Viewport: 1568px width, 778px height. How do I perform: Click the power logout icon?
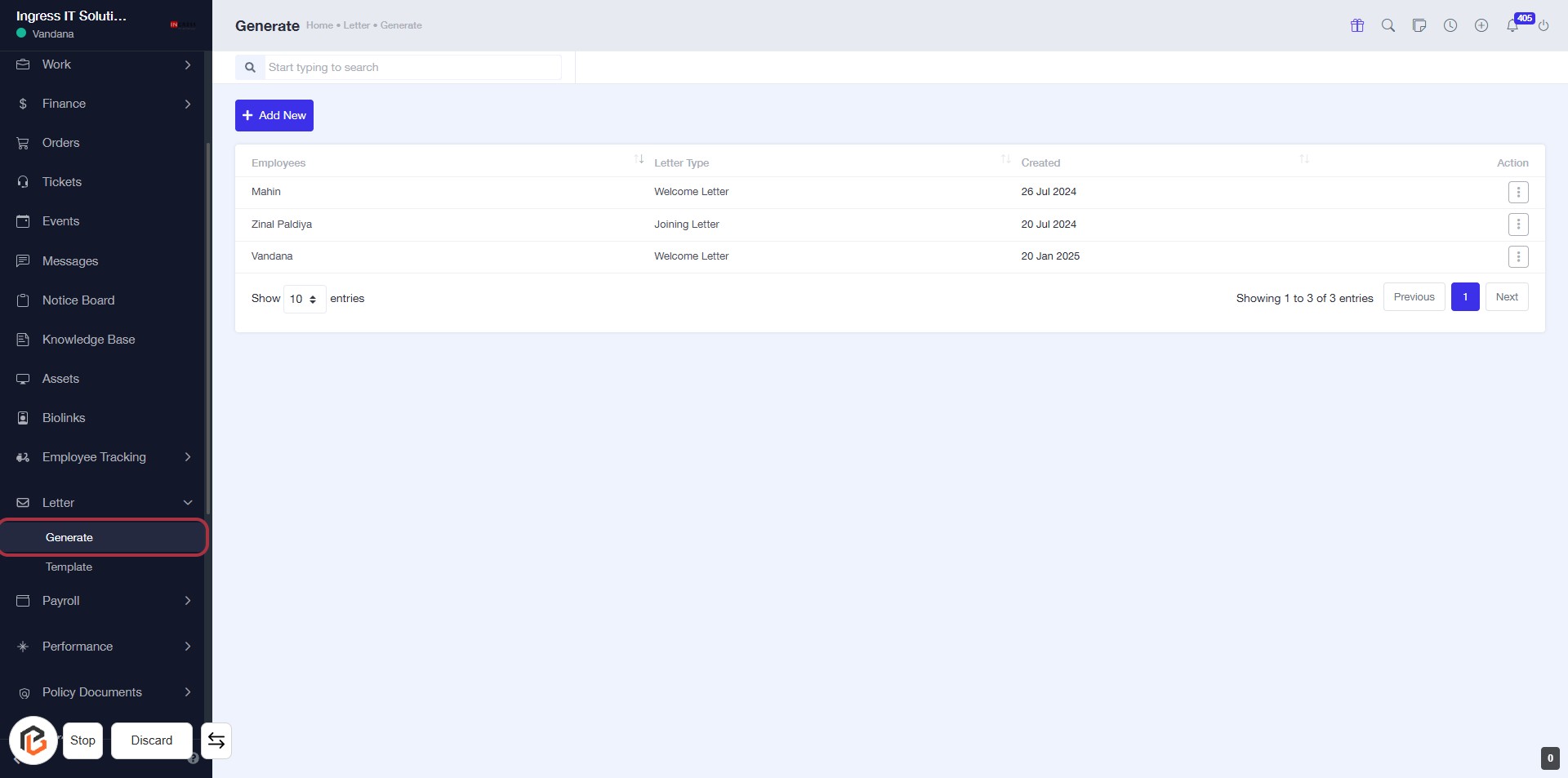1543,26
